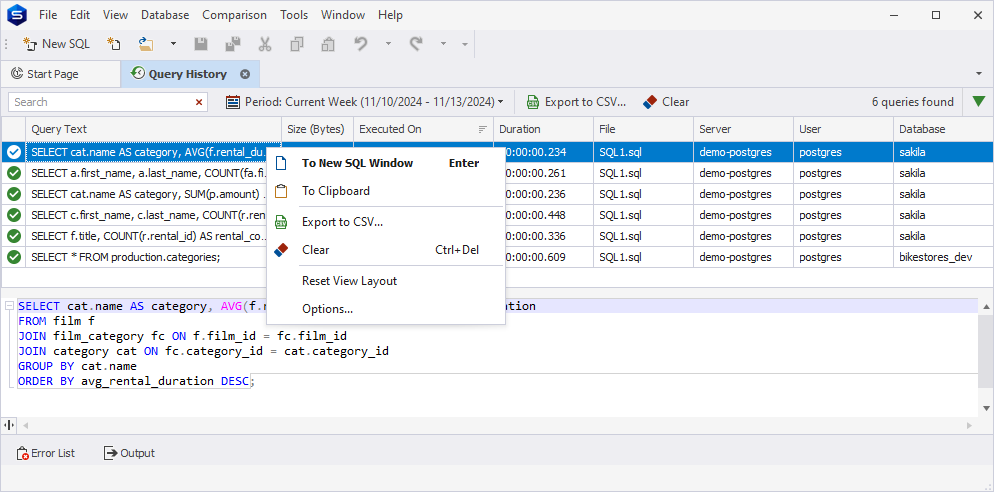Sort by Query Text column header
The height and width of the screenshot is (492, 994).
(x=153, y=129)
